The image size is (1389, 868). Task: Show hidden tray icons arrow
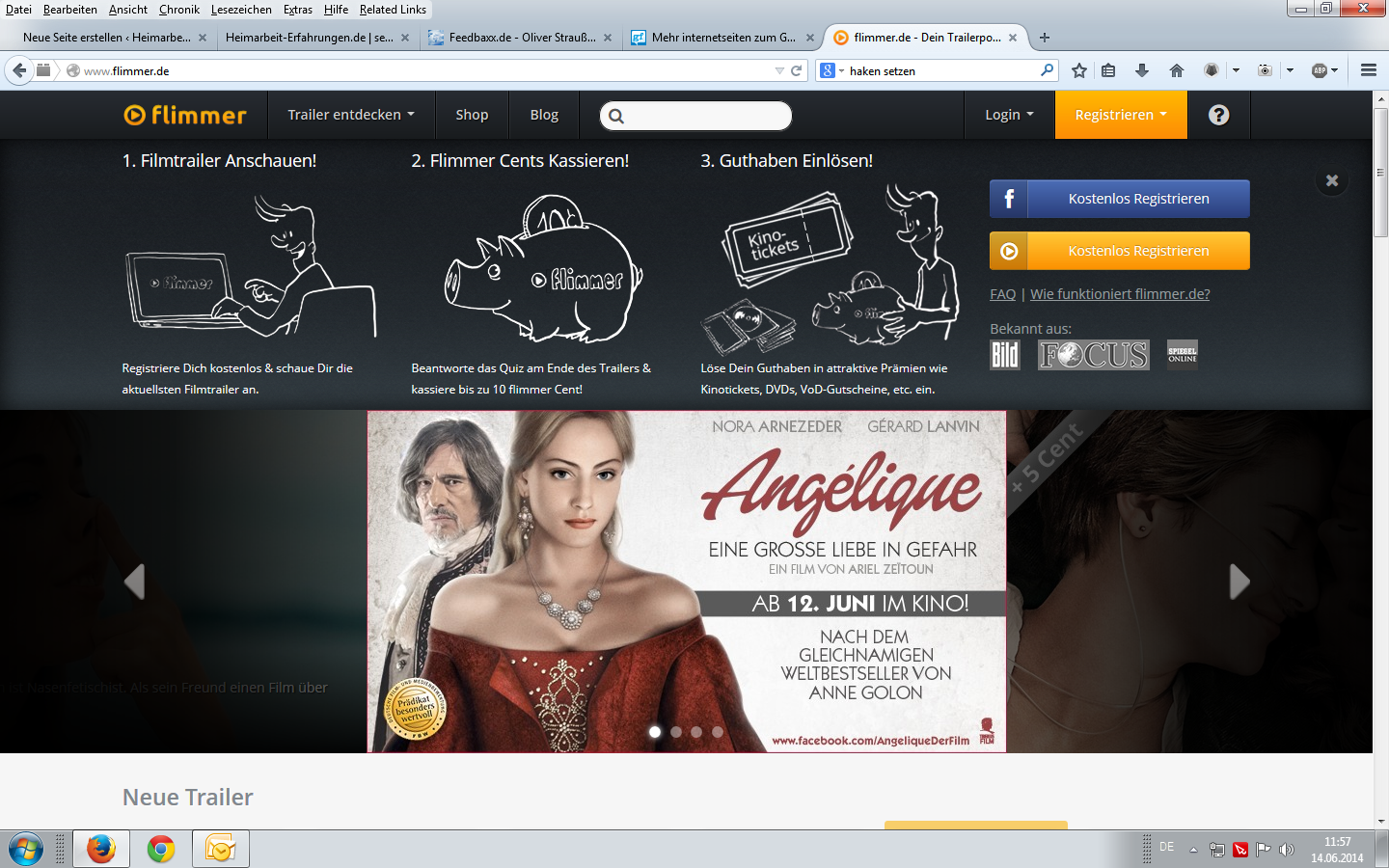click(1193, 850)
